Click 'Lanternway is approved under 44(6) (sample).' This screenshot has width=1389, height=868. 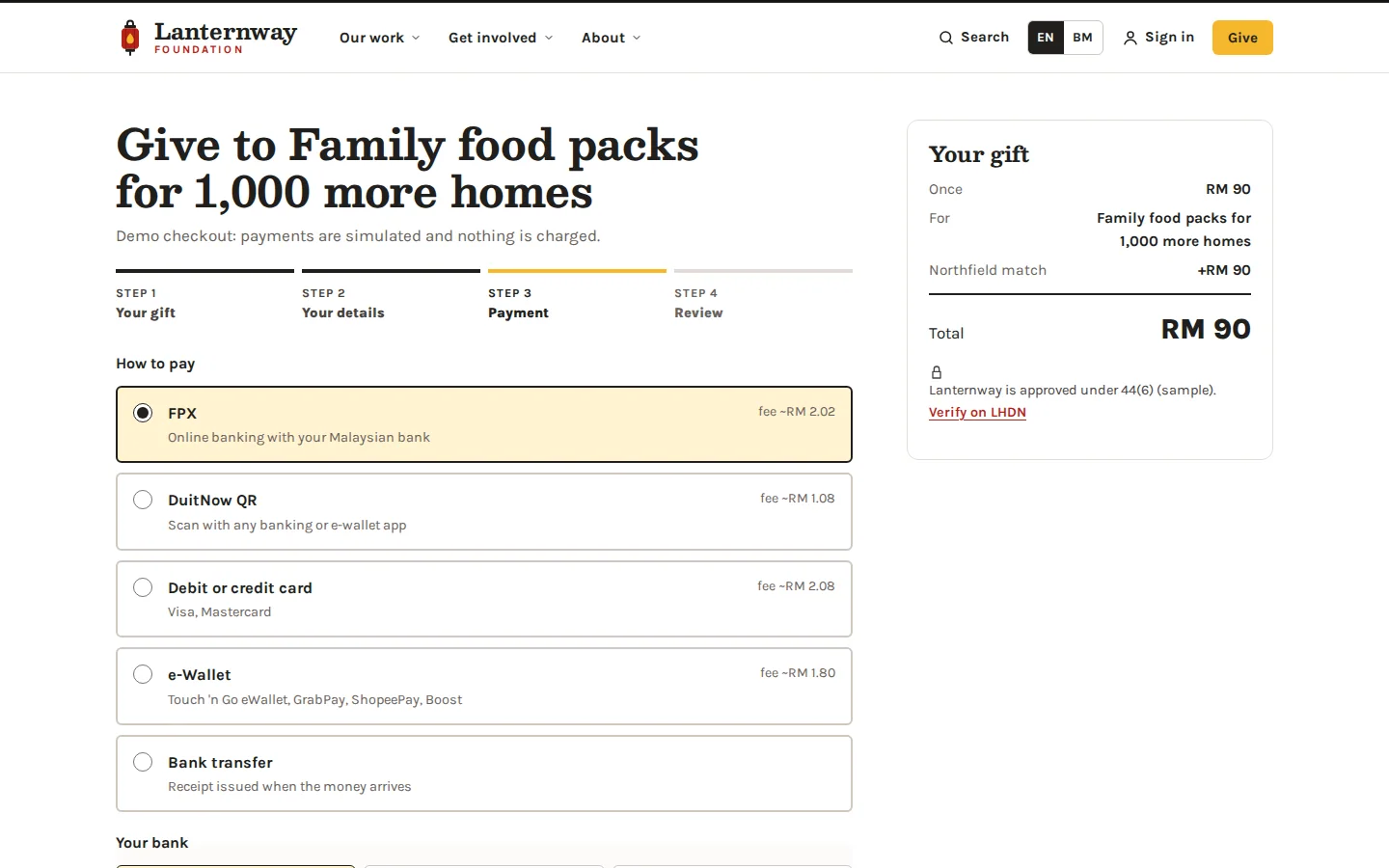click(1073, 391)
